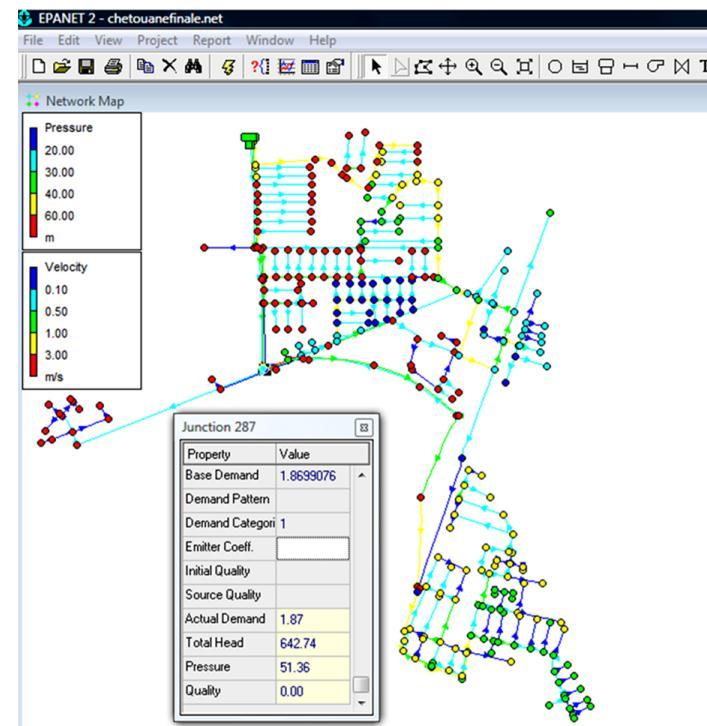The image size is (707, 726).
Task: Choose the Select Vertex tool
Action: click(x=400, y=67)
